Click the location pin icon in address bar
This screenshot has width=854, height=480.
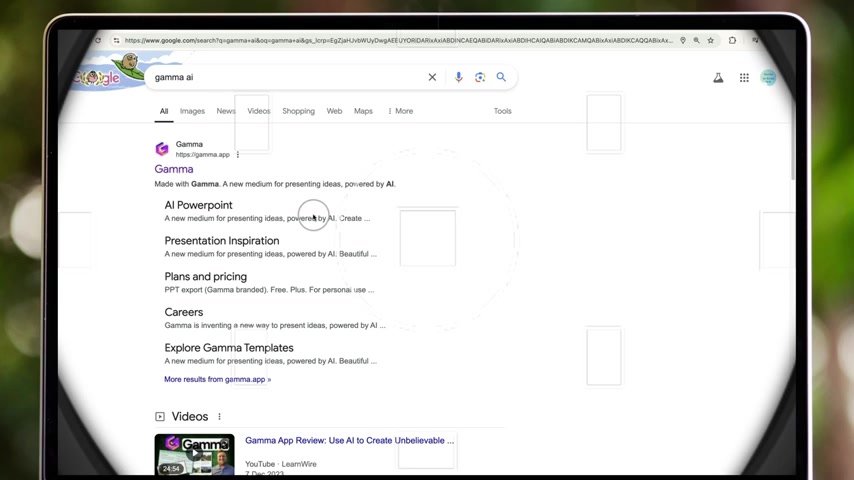(x=682, y=40)
